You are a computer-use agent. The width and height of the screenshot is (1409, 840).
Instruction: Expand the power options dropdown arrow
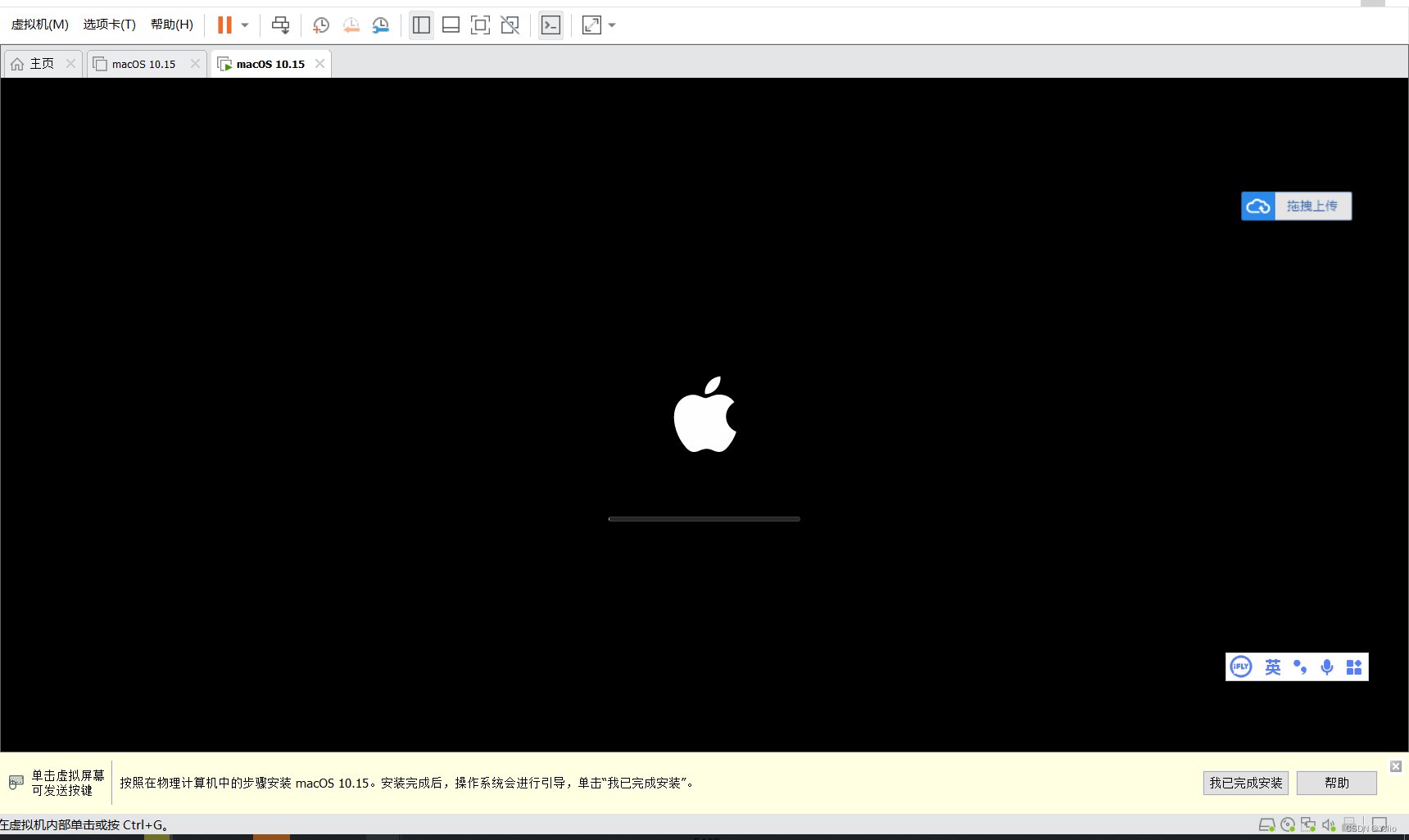pos(244,25)
